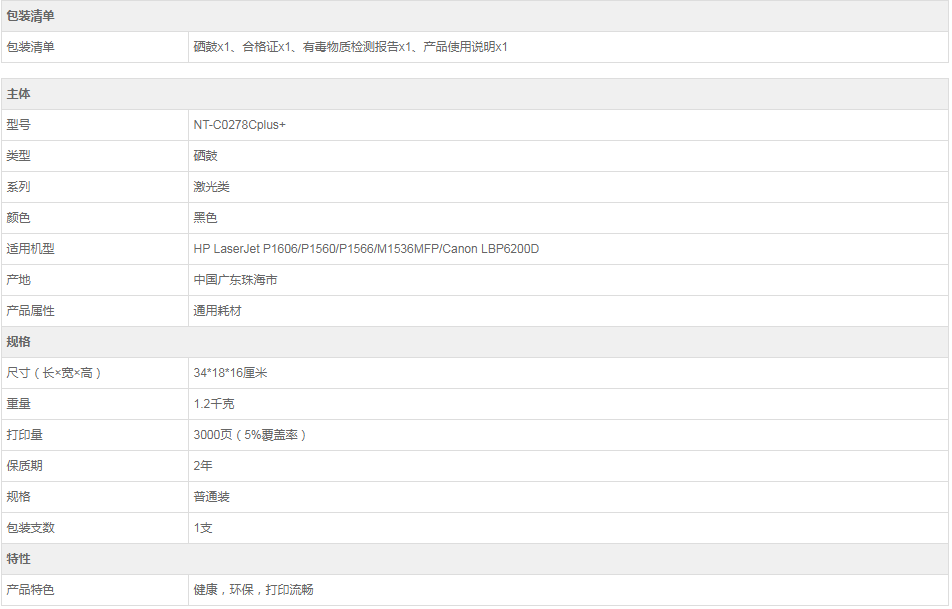The width and height of the screenshot is (952, 609).
Task: Select the 1支 quantity value
Action: pyautogui.click(x=203, y=528)
